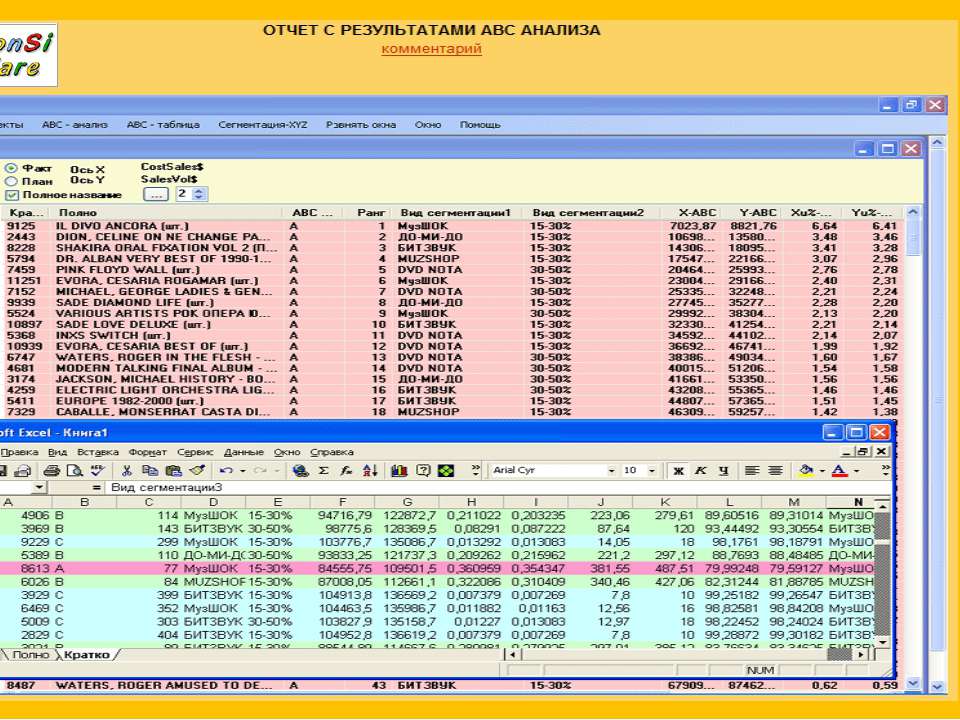
Task: Activate the Format Painter brush
Action: pos(197,470)
